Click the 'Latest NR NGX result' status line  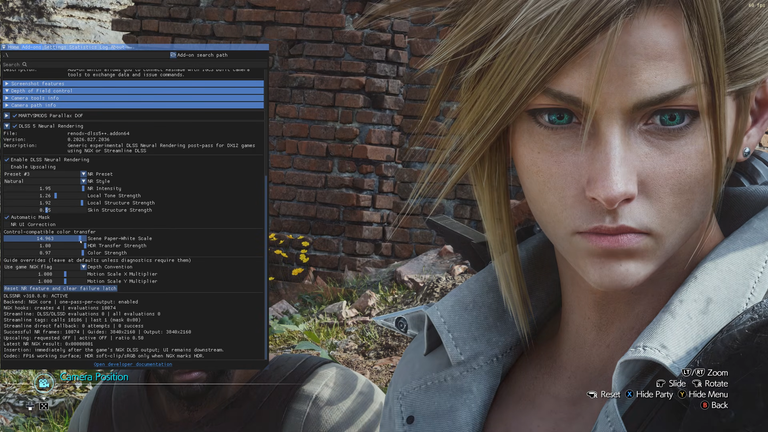[48, 344]
